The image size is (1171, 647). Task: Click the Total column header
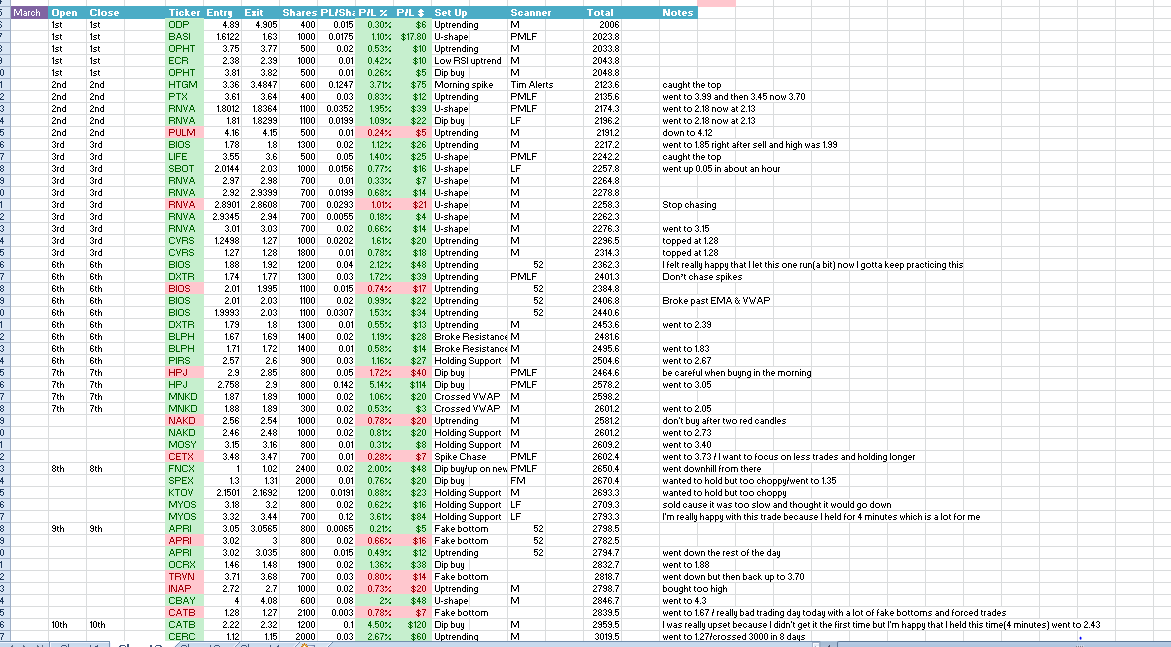pyautogui.click(x=600, y=13)
